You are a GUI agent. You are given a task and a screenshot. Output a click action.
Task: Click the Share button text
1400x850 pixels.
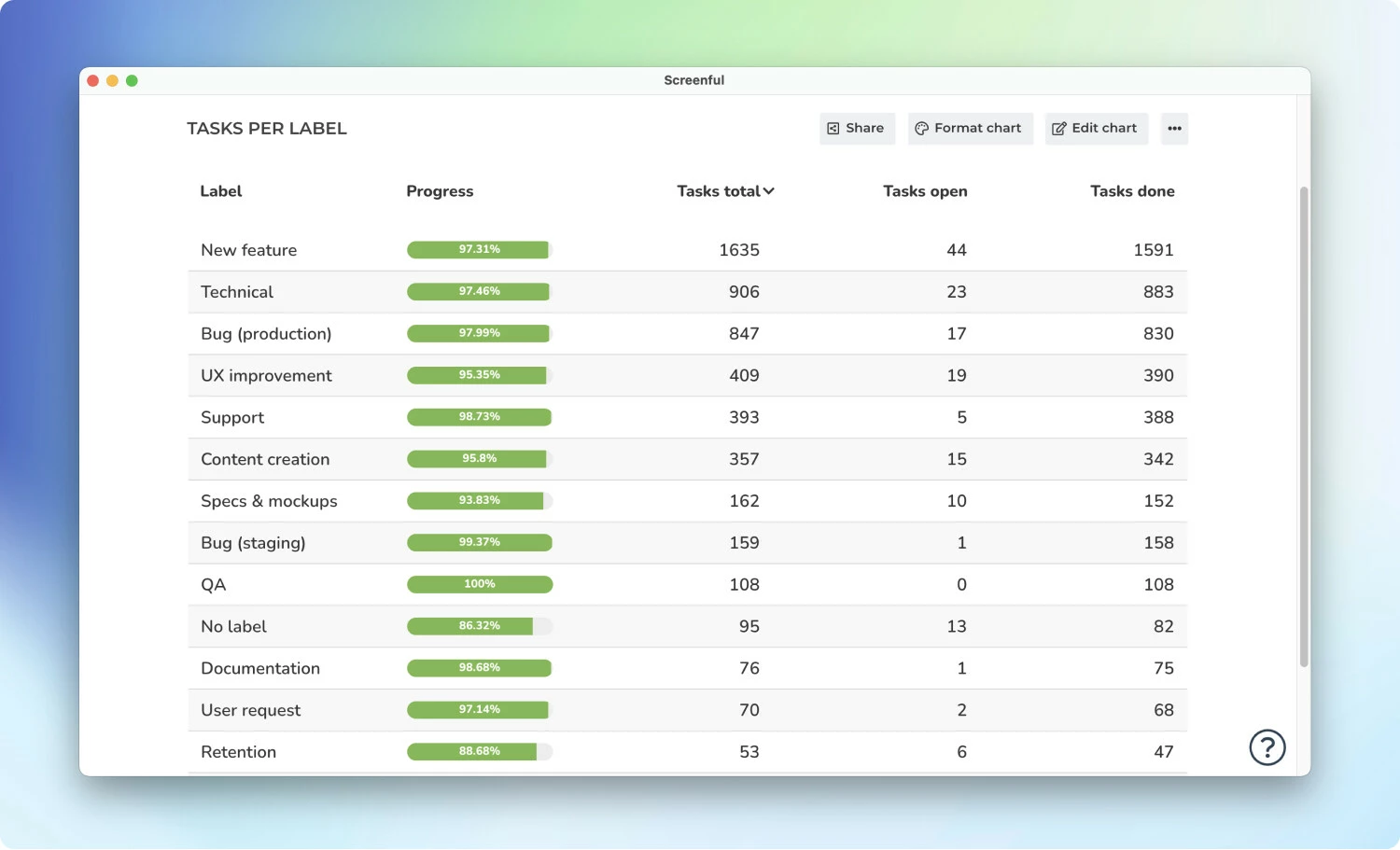864,128
